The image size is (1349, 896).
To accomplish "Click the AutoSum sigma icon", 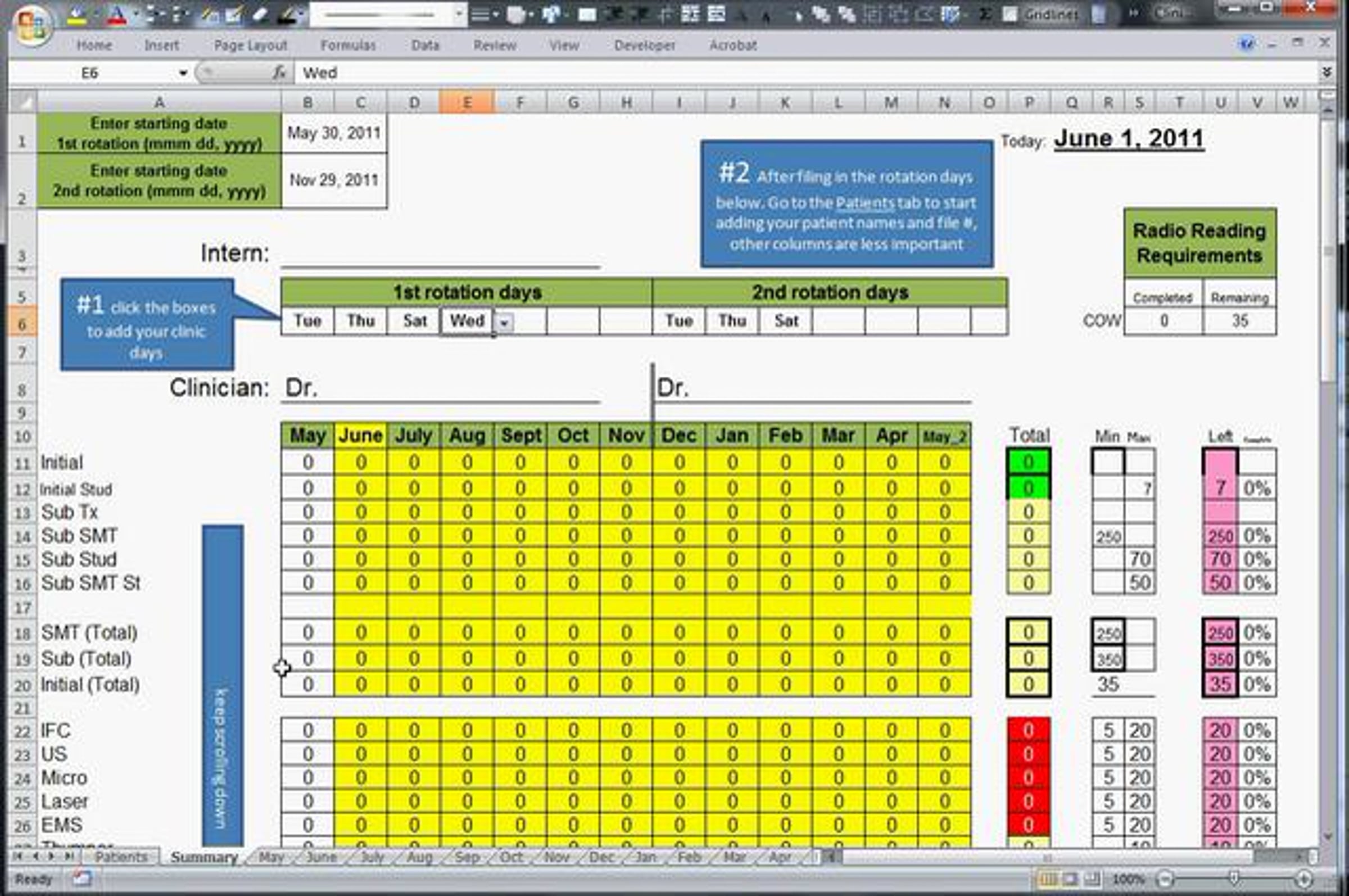I will coord(984,15).
